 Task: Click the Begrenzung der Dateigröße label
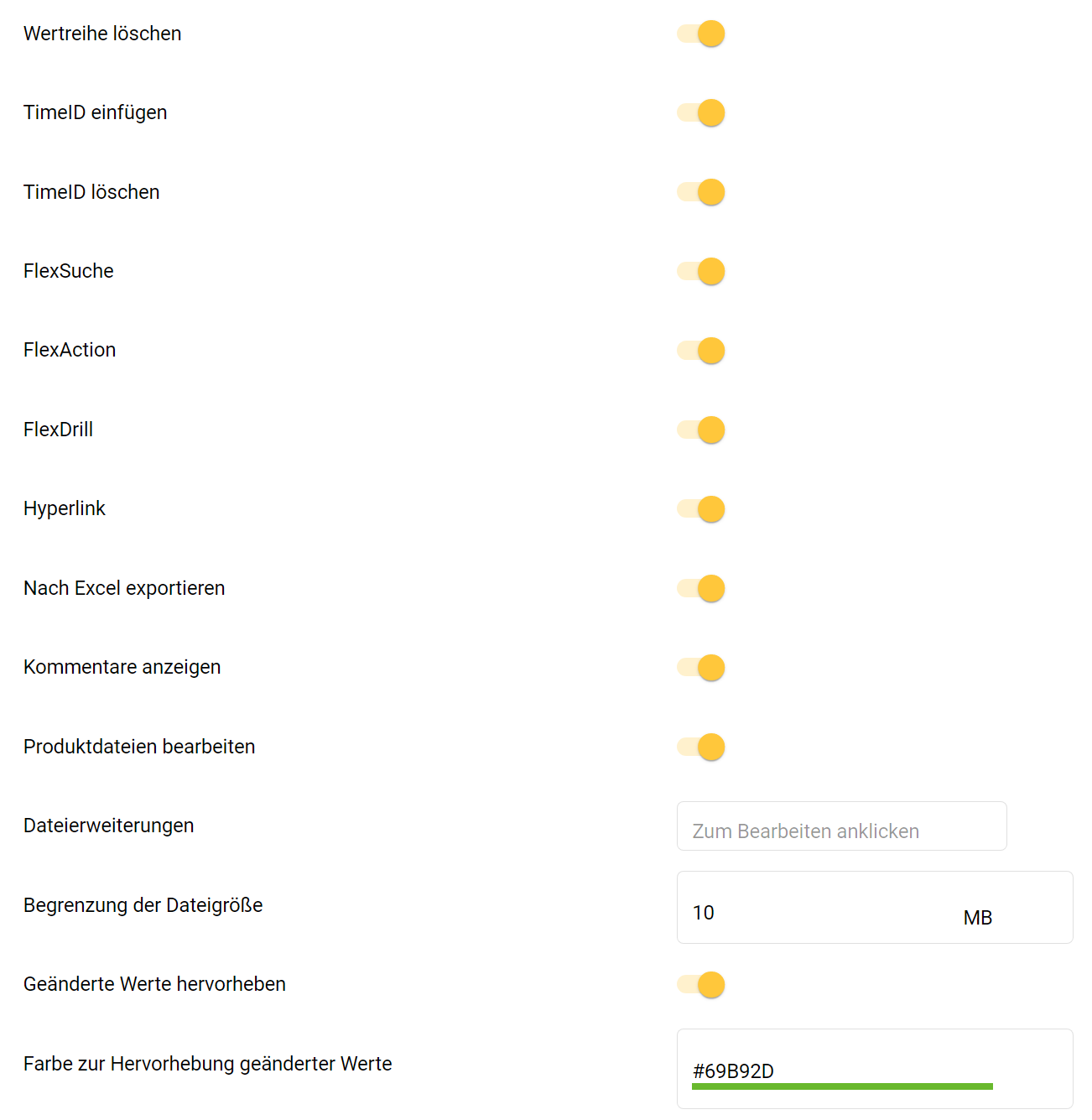pos(143,905)
